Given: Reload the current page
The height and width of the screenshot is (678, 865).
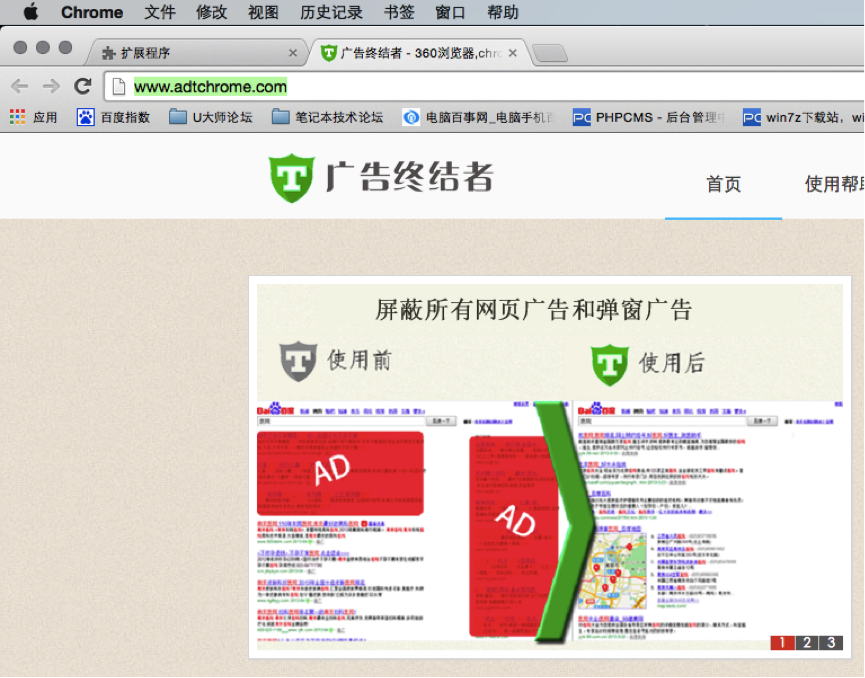Looking at the screenshot, I should coord(82,86).
